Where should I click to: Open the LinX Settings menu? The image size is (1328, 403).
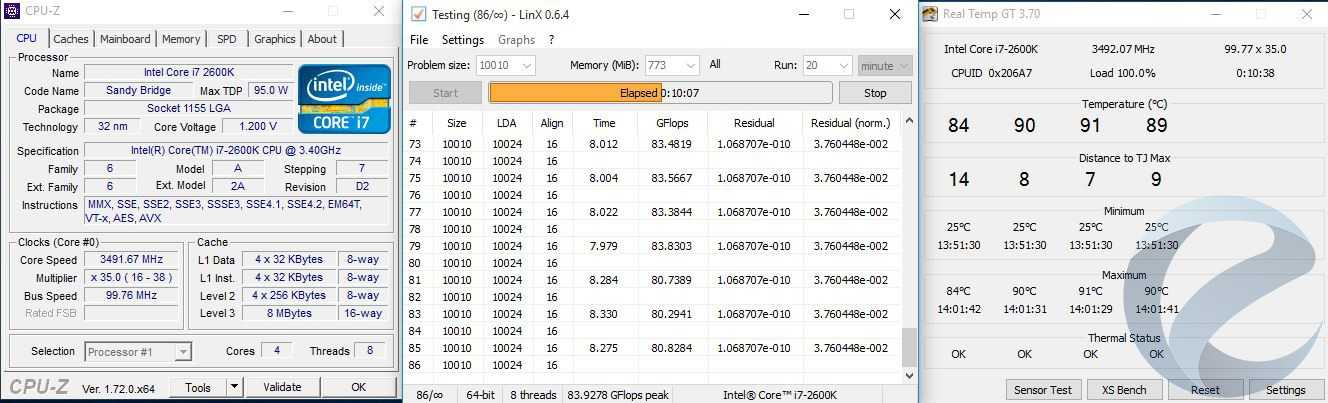(x=462, y=40)
